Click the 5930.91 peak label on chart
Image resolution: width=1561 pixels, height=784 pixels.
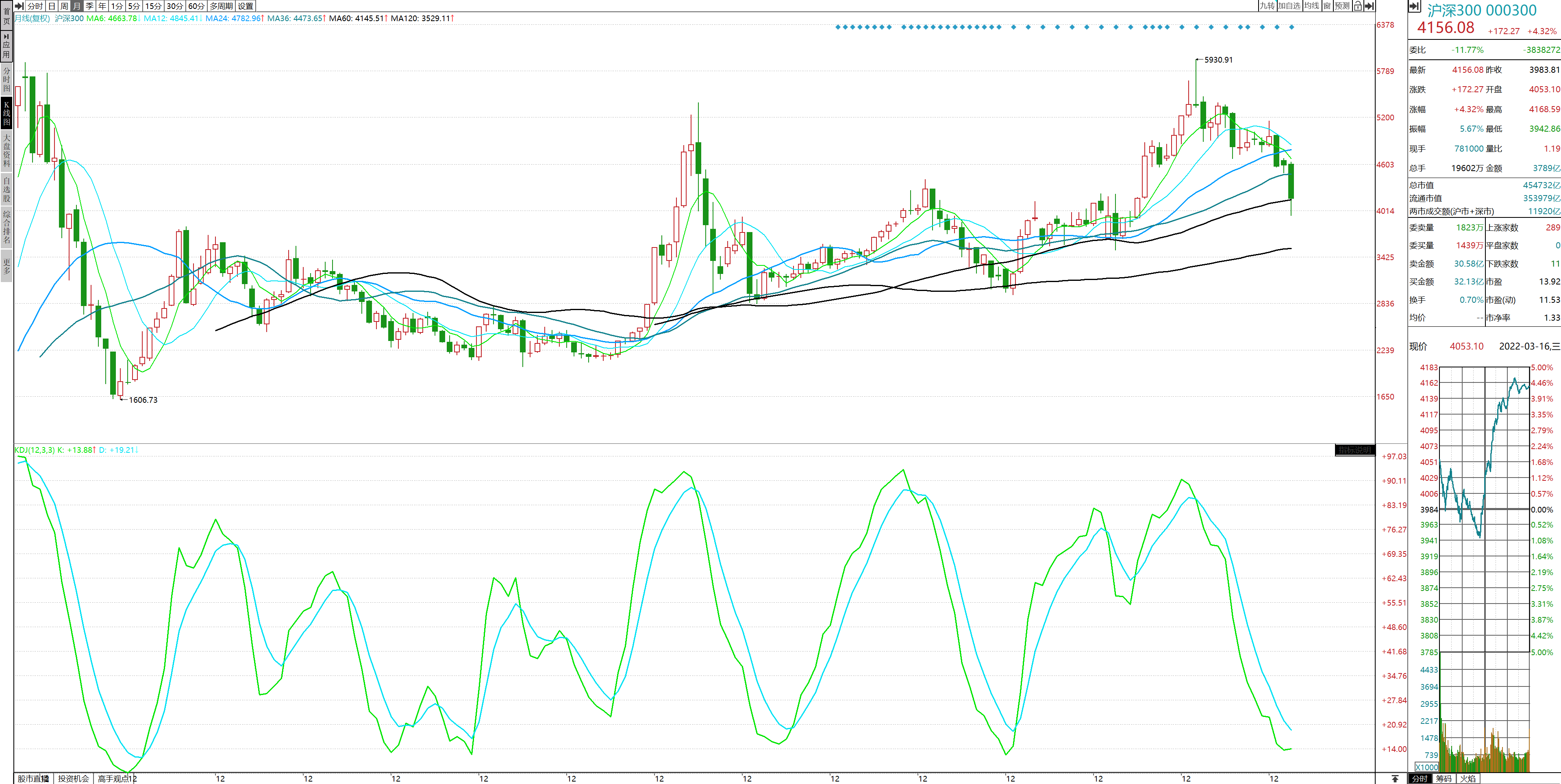(x=1218, y=60)
